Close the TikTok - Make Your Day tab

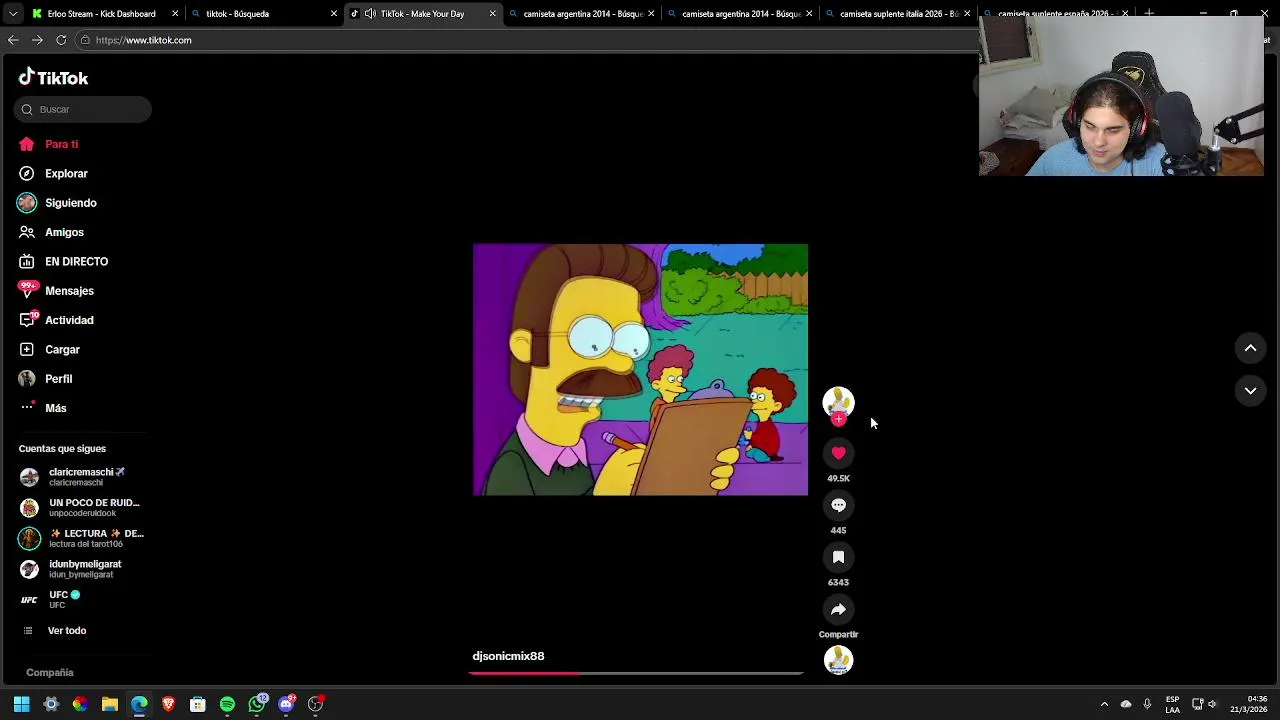coord(492,14)
